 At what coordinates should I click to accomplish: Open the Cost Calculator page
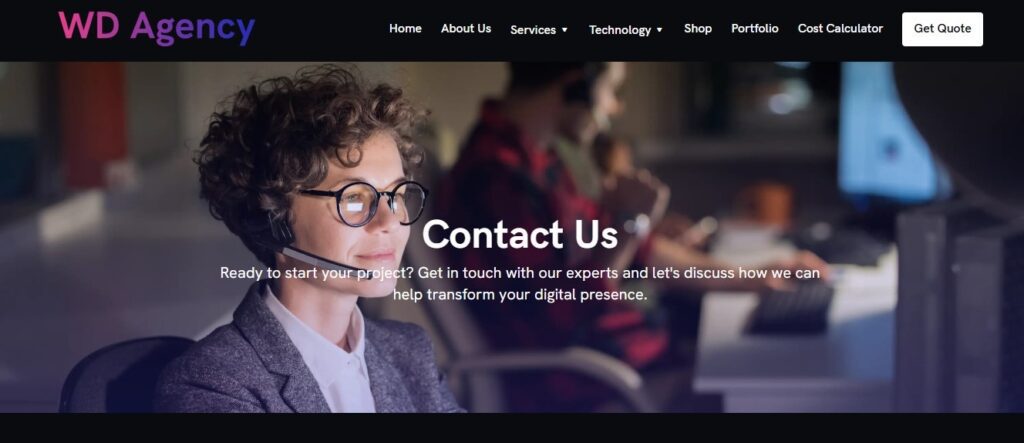(x=840, y=29)
